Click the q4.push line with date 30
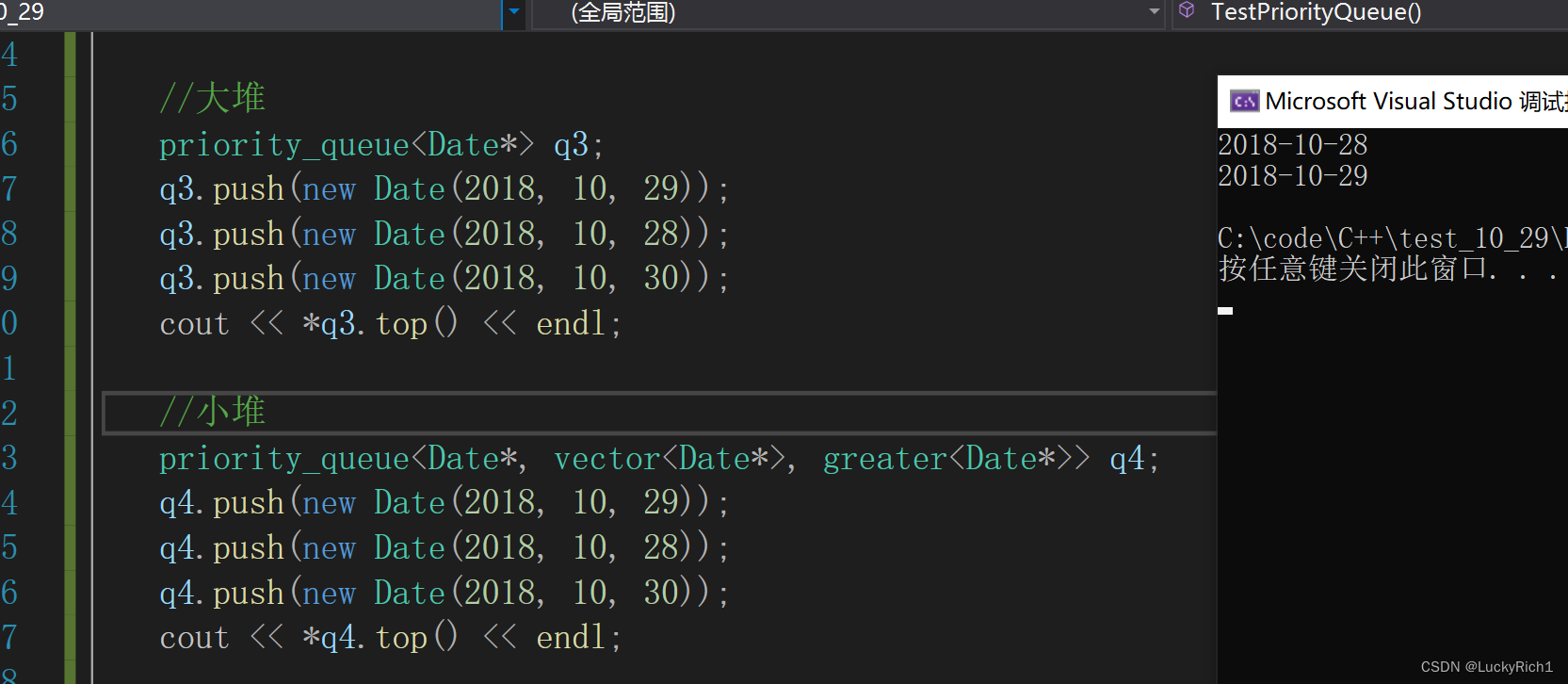1568x684 pixels. [444, 594]
